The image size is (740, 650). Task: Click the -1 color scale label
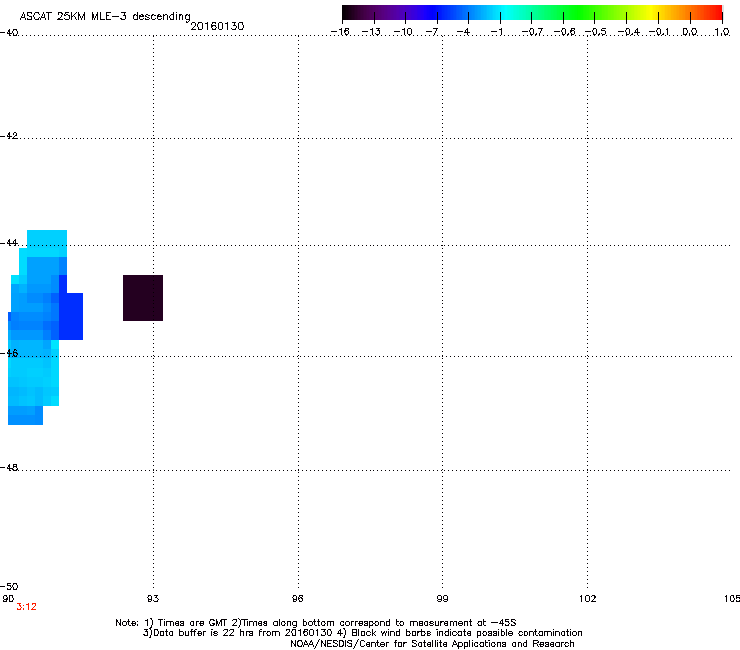click(x=496, y=32)
